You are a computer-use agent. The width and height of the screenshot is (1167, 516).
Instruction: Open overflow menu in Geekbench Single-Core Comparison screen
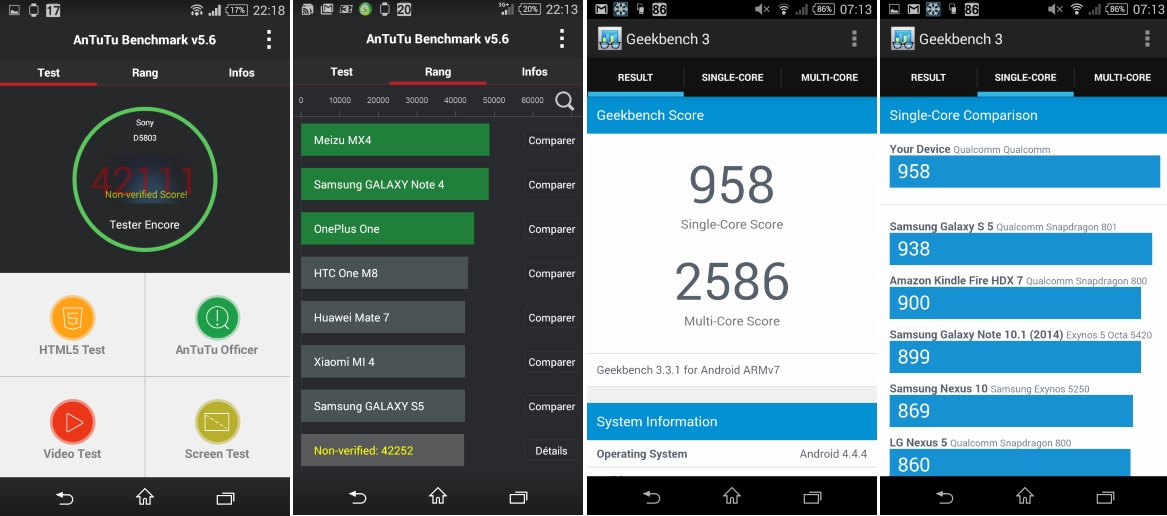1147,39
